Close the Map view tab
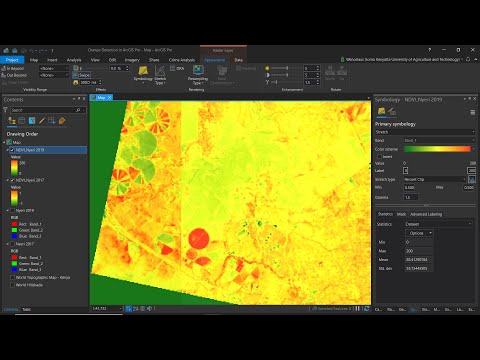This screenshot has height=360, width=480. click(109, 98)
